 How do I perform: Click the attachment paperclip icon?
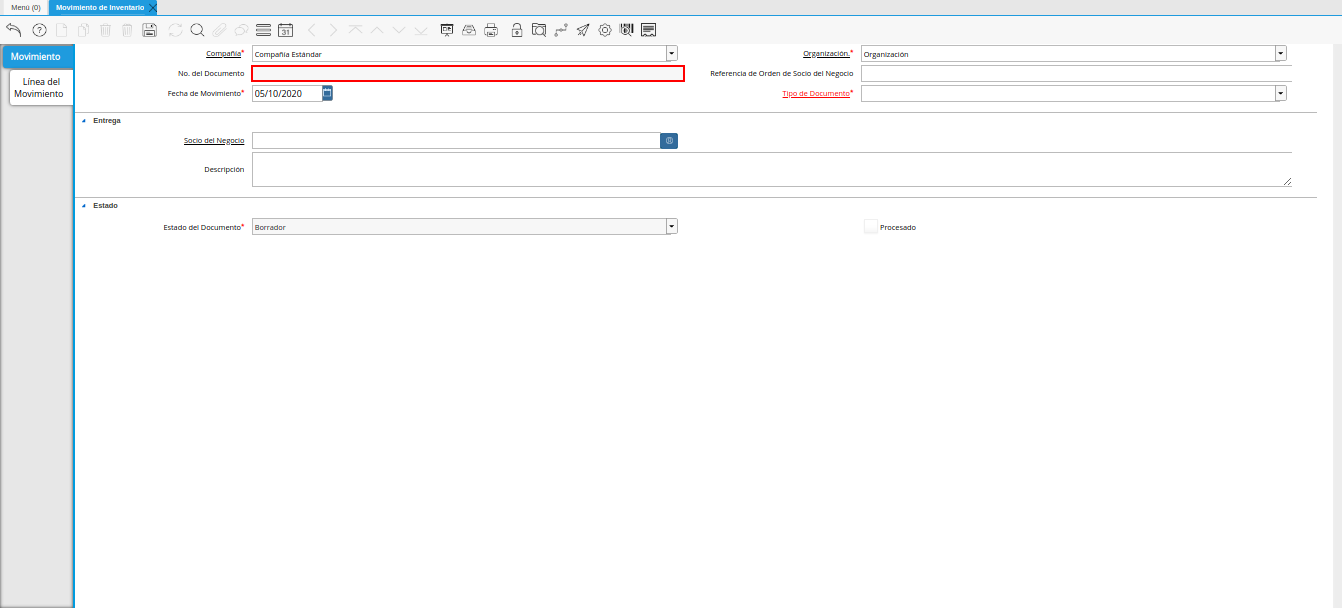pyautogui.click(x=219, y=30)
